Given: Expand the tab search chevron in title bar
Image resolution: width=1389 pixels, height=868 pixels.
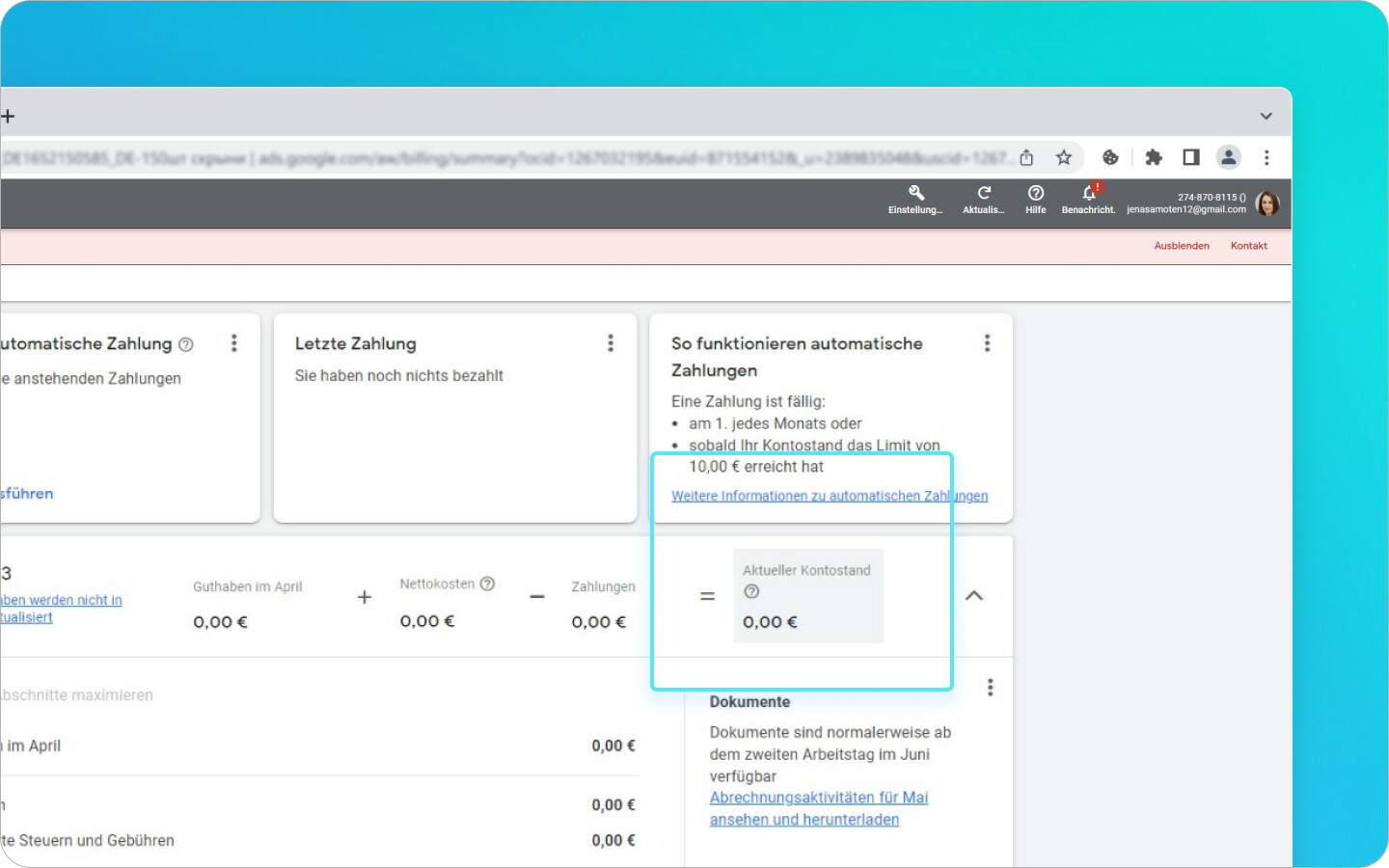Looking at the screenshot, I should [x=1266, y=116].
